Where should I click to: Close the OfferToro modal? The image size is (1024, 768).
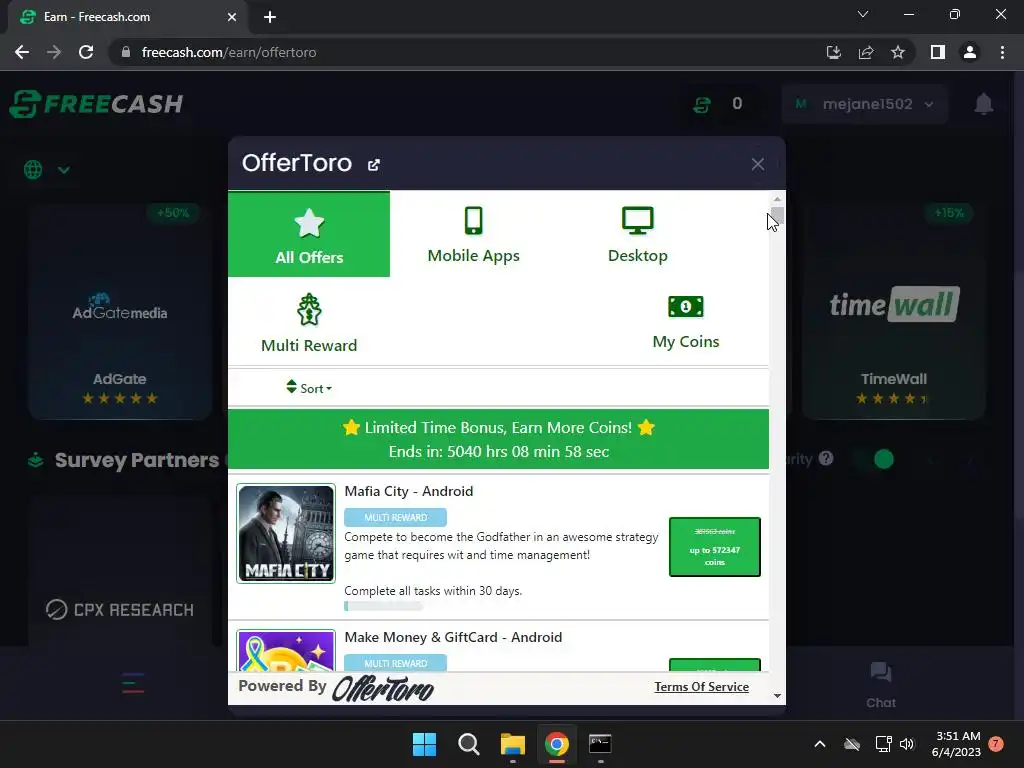click(x=758, y=164)
